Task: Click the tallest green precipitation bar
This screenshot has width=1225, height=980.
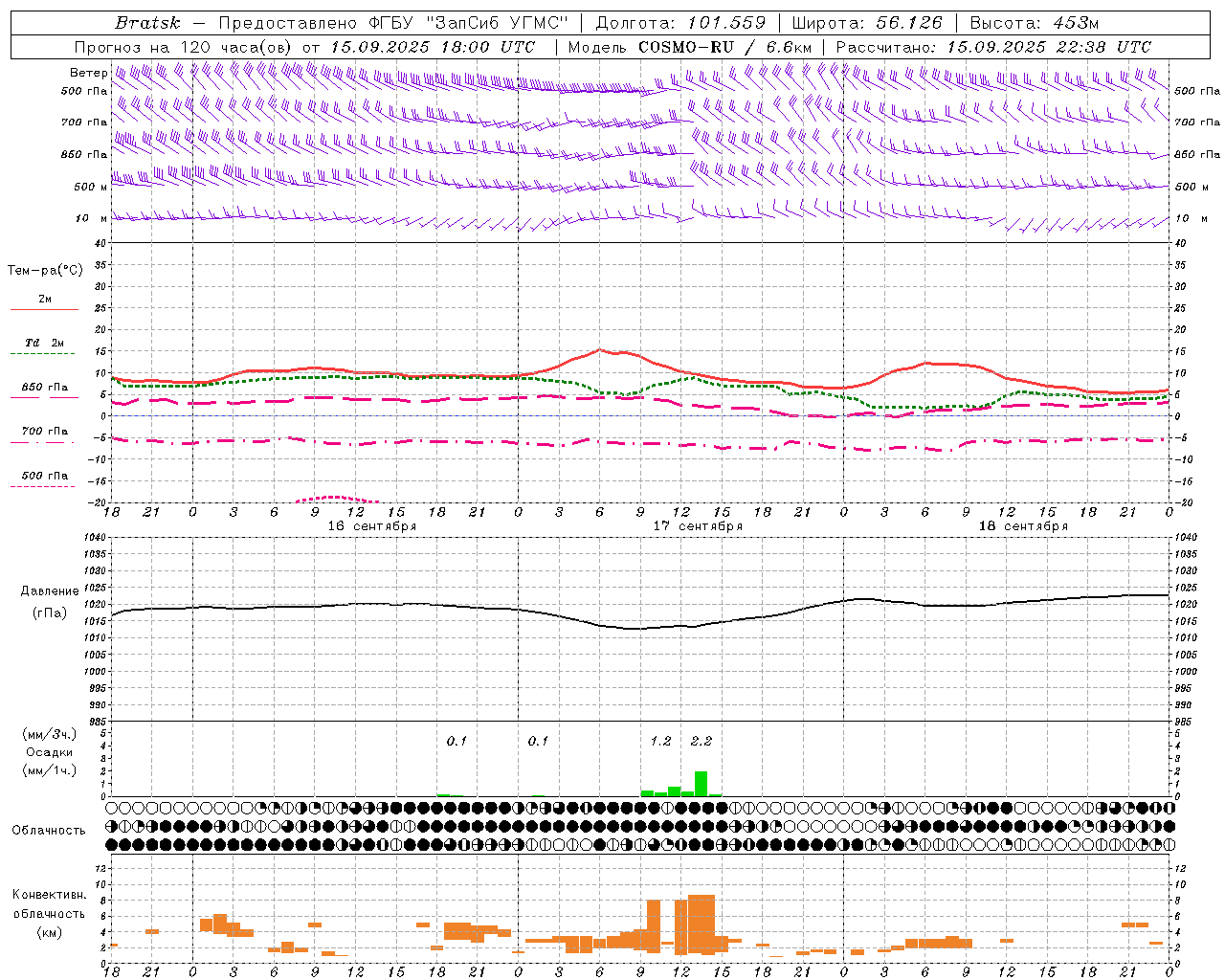Action: [701, 784]
